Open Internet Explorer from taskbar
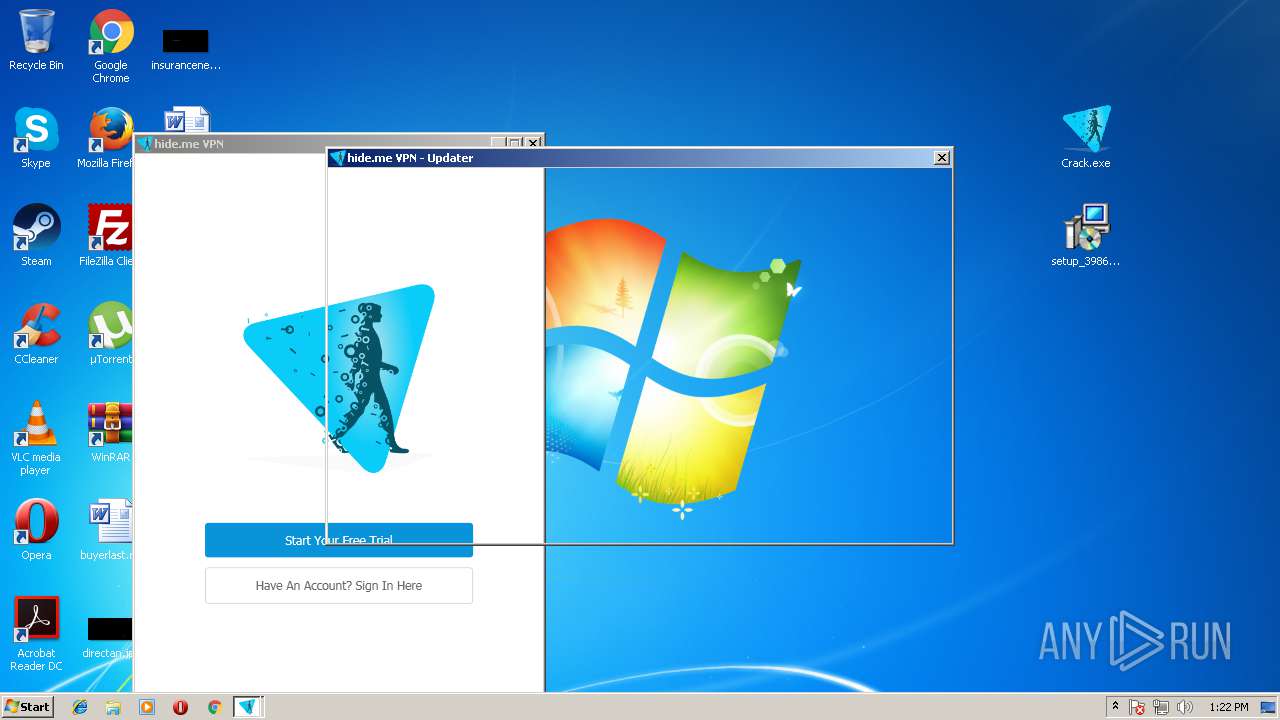The width and height of the screenshot is (1280, 720). [80, 707]
